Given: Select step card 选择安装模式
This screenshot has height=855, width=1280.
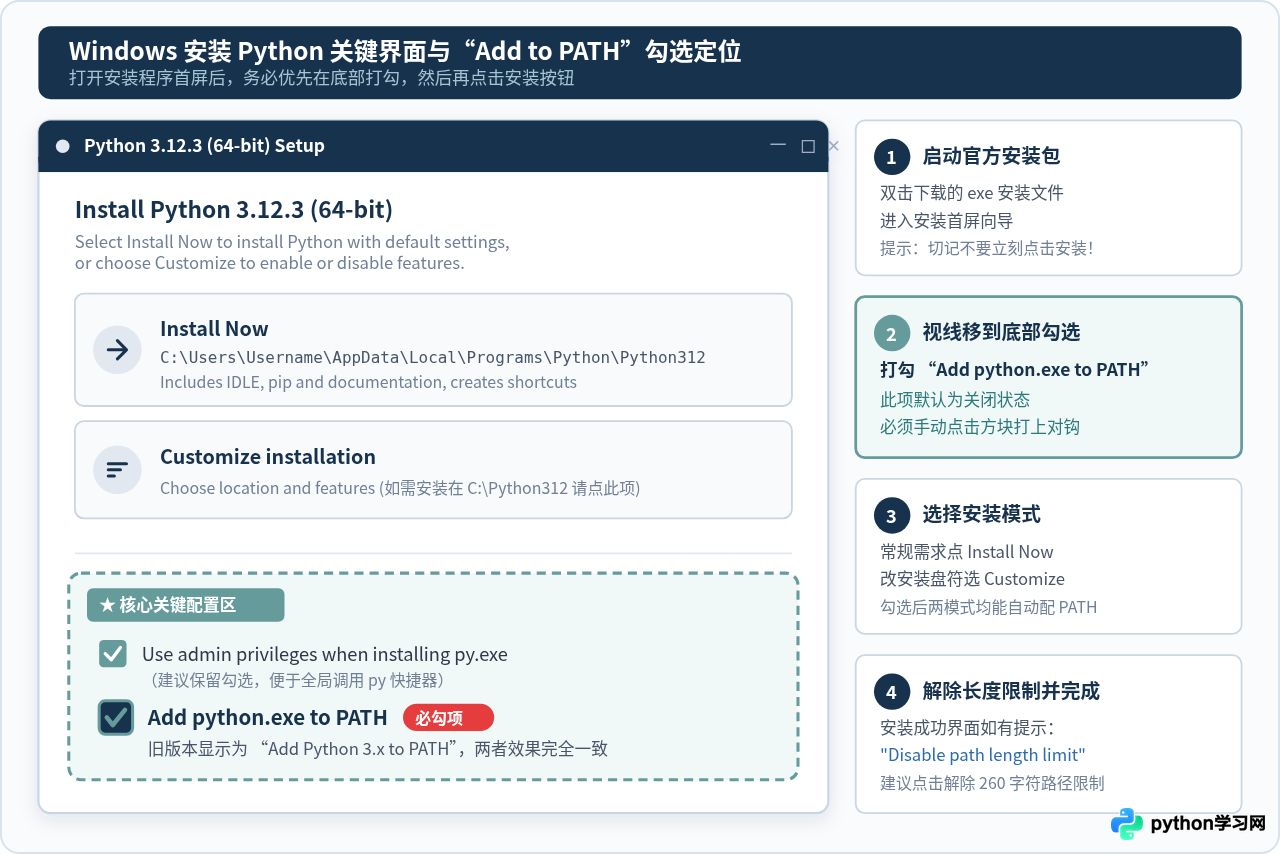Looking at the screenshot, I should [1048, 556].
